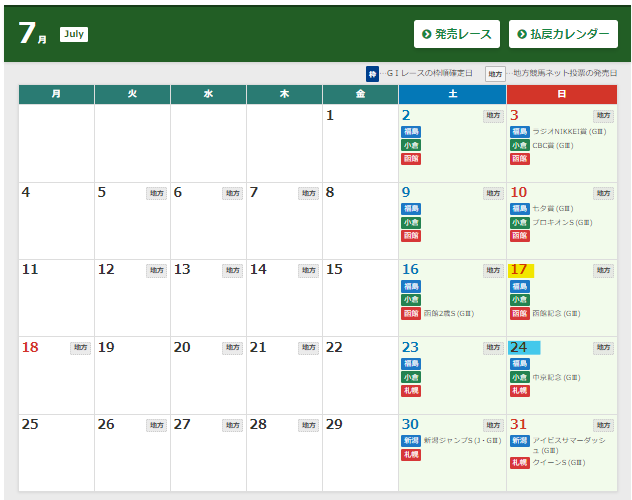Click the 地方 badge on July 14
Viewport: 632px width, 500px height.
(x=309, y=270)
